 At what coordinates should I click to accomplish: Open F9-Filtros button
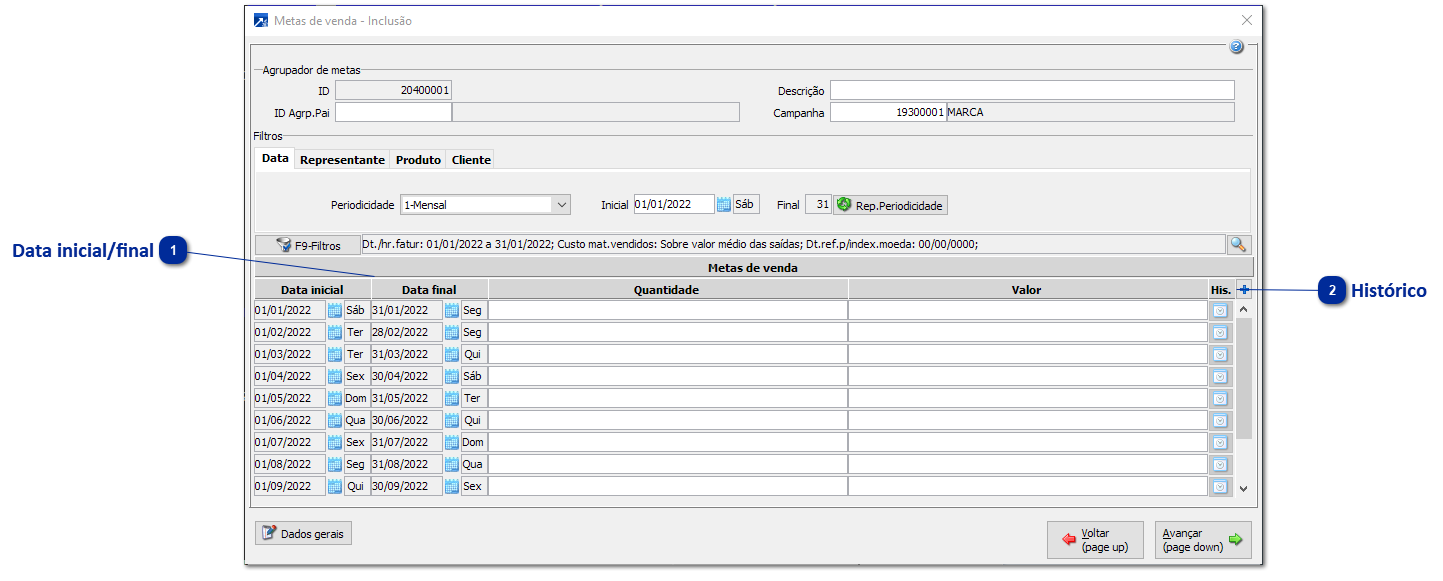(x=308, y=245)
